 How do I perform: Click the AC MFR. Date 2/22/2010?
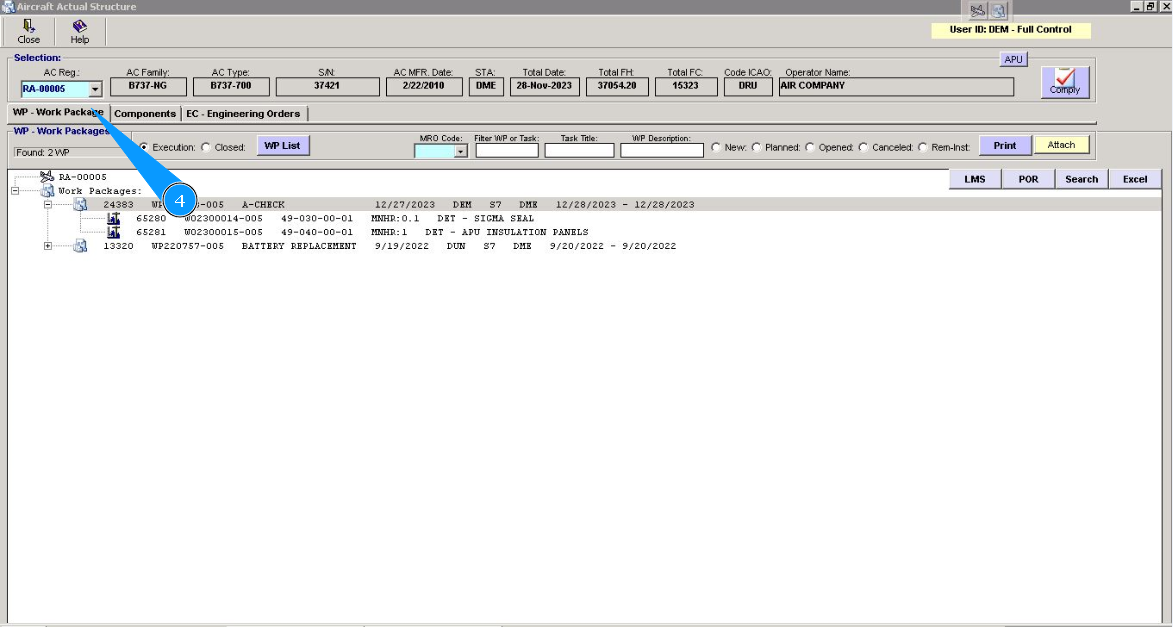pyautogui.click(x=424, y=86)
